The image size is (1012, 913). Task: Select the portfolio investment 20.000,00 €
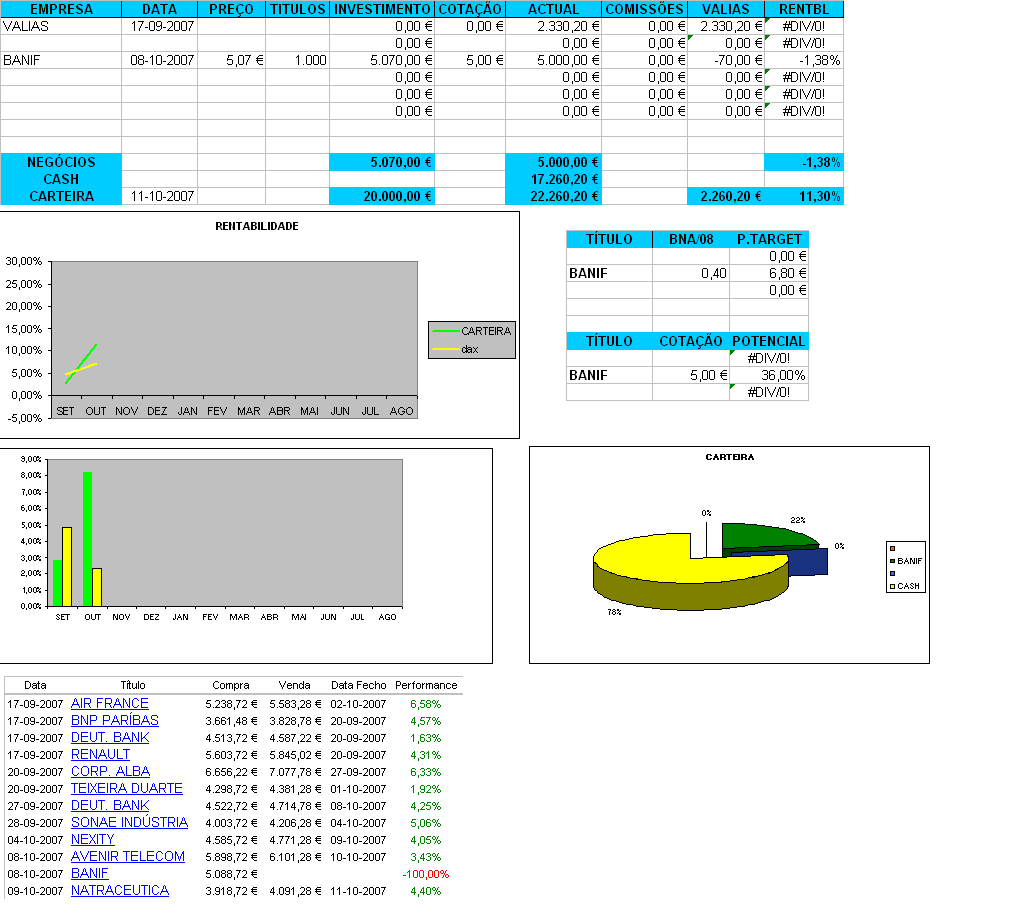point(382,196)
